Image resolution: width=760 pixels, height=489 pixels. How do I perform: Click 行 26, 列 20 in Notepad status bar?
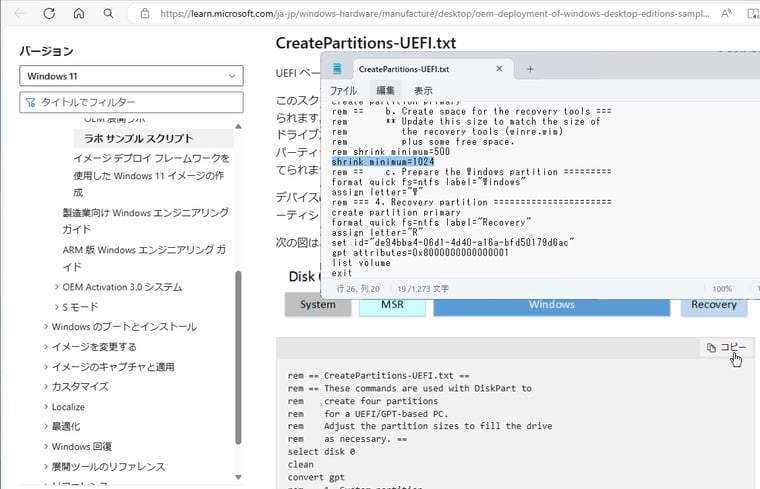click(358, 289)
